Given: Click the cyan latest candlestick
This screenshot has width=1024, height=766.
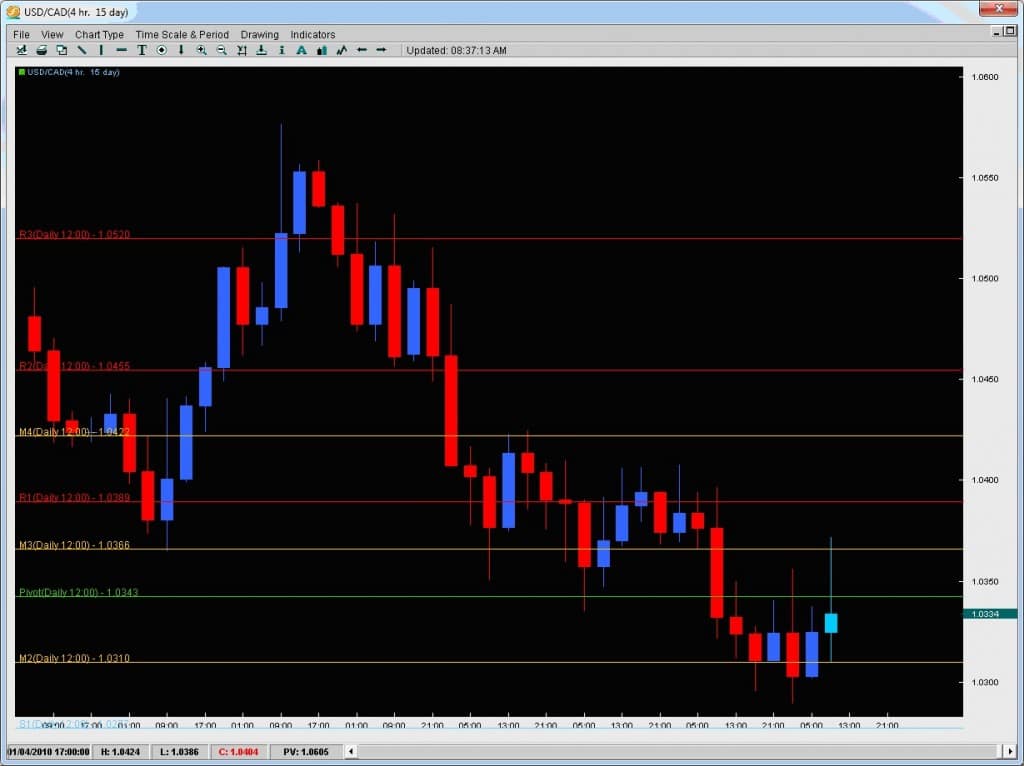Looking at the screenshot, I should (831, 623).
